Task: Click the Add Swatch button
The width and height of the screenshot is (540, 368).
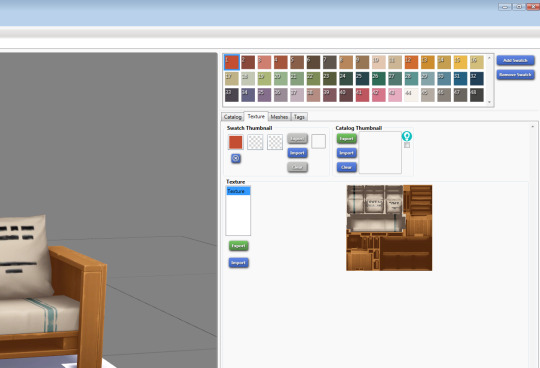Action: [515, 60]
